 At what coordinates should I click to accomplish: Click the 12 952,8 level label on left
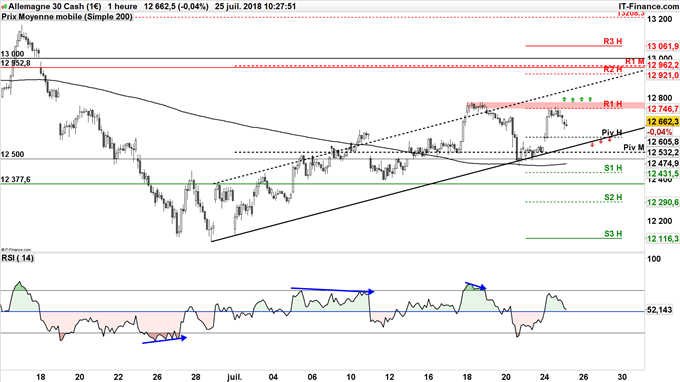pos(16,63)
